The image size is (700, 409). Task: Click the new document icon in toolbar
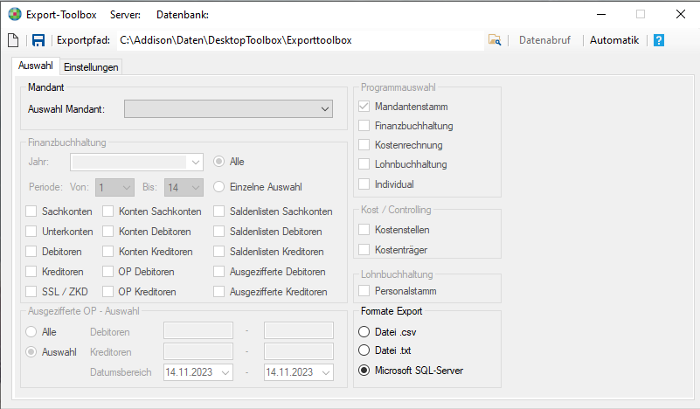[x=13, y=40]
